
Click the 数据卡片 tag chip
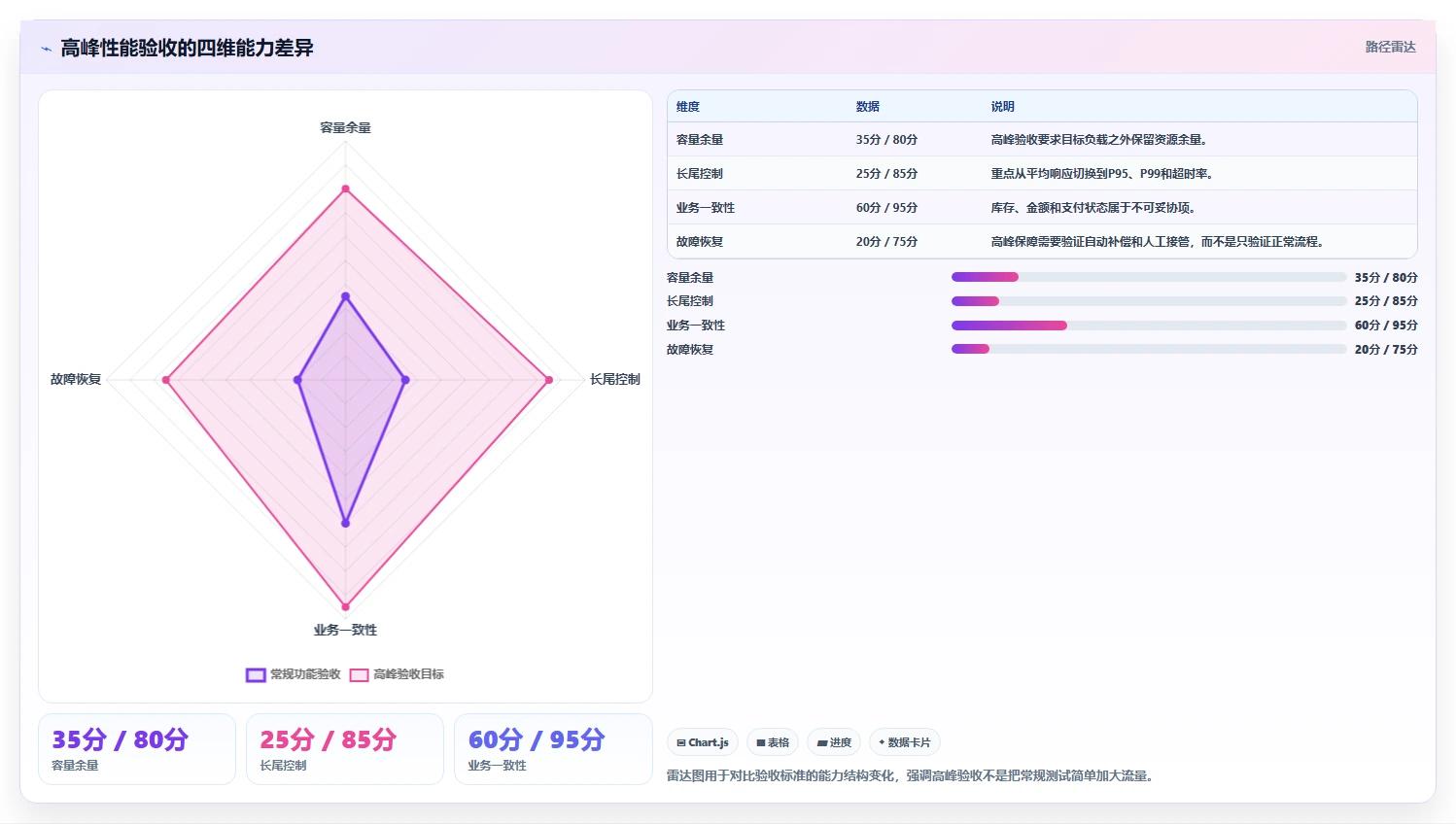coord(905,742)
